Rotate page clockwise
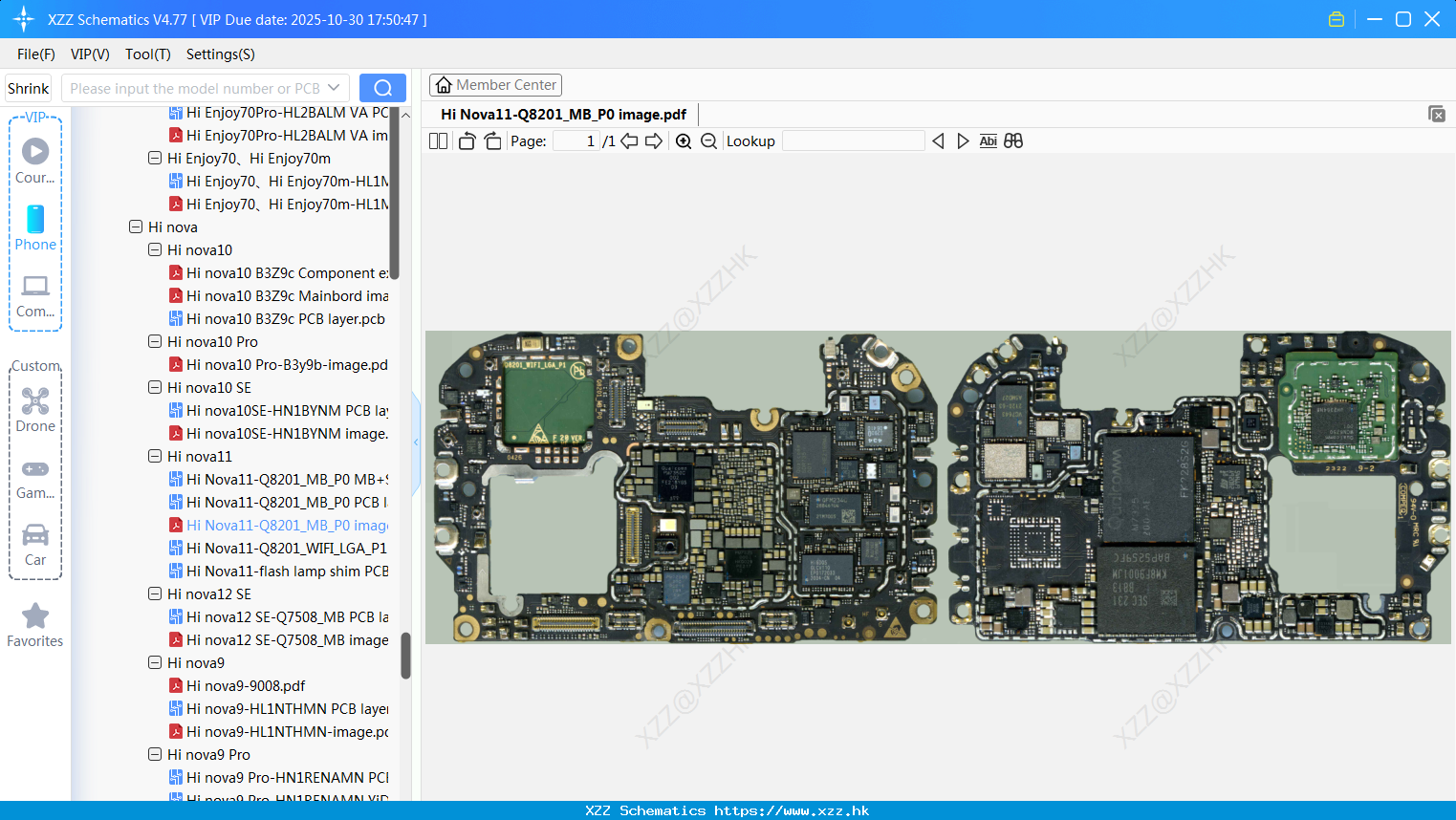The width and height of the screenshot is (1456, 820). pyautogui.click(x=492, y=141)
